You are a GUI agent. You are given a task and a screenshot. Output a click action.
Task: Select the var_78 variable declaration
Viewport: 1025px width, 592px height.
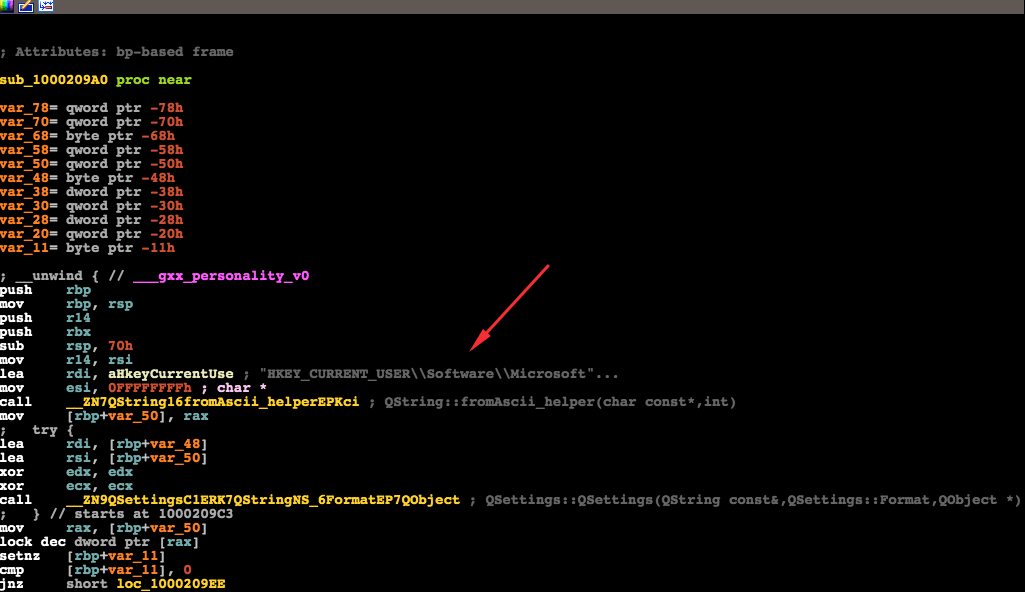(x=92, y=108)
